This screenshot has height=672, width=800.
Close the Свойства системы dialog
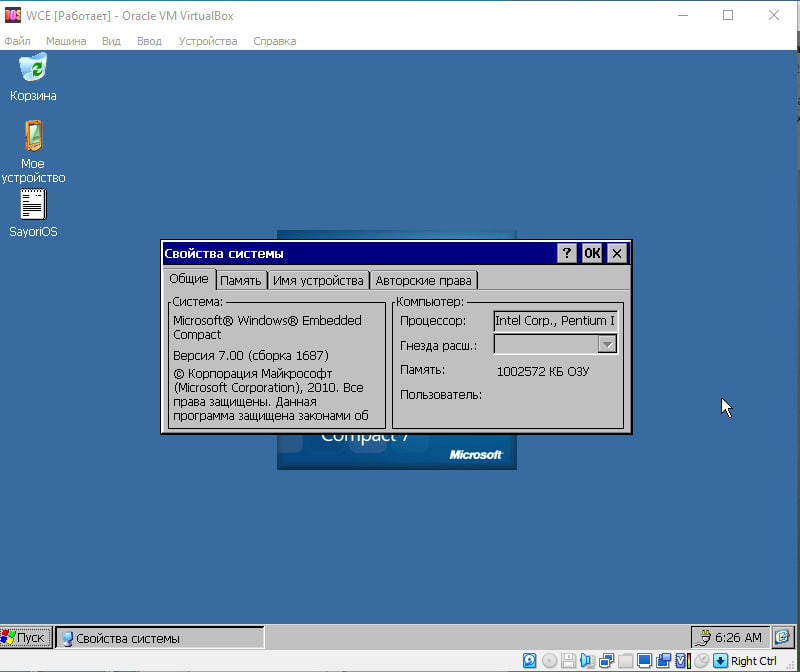pyautogui.click(x=617, y=253)
